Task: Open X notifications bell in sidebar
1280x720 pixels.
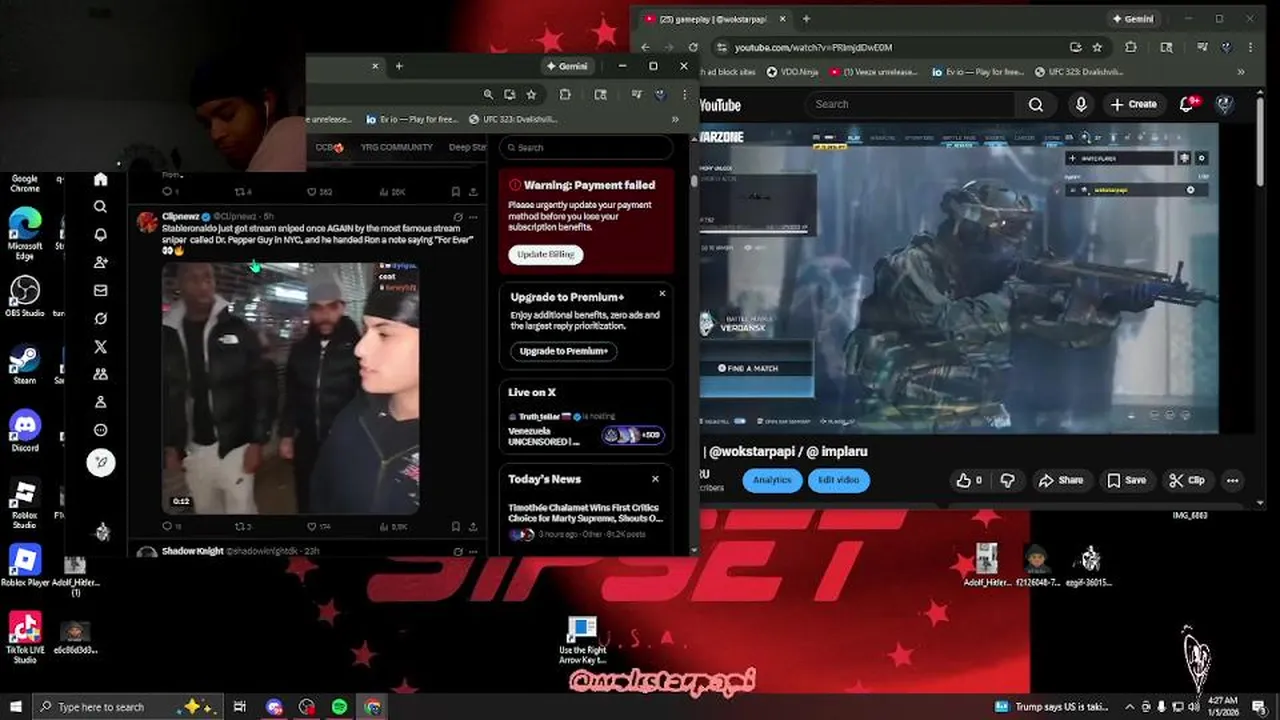Action: pyautogui.click(x=100, y=235)
